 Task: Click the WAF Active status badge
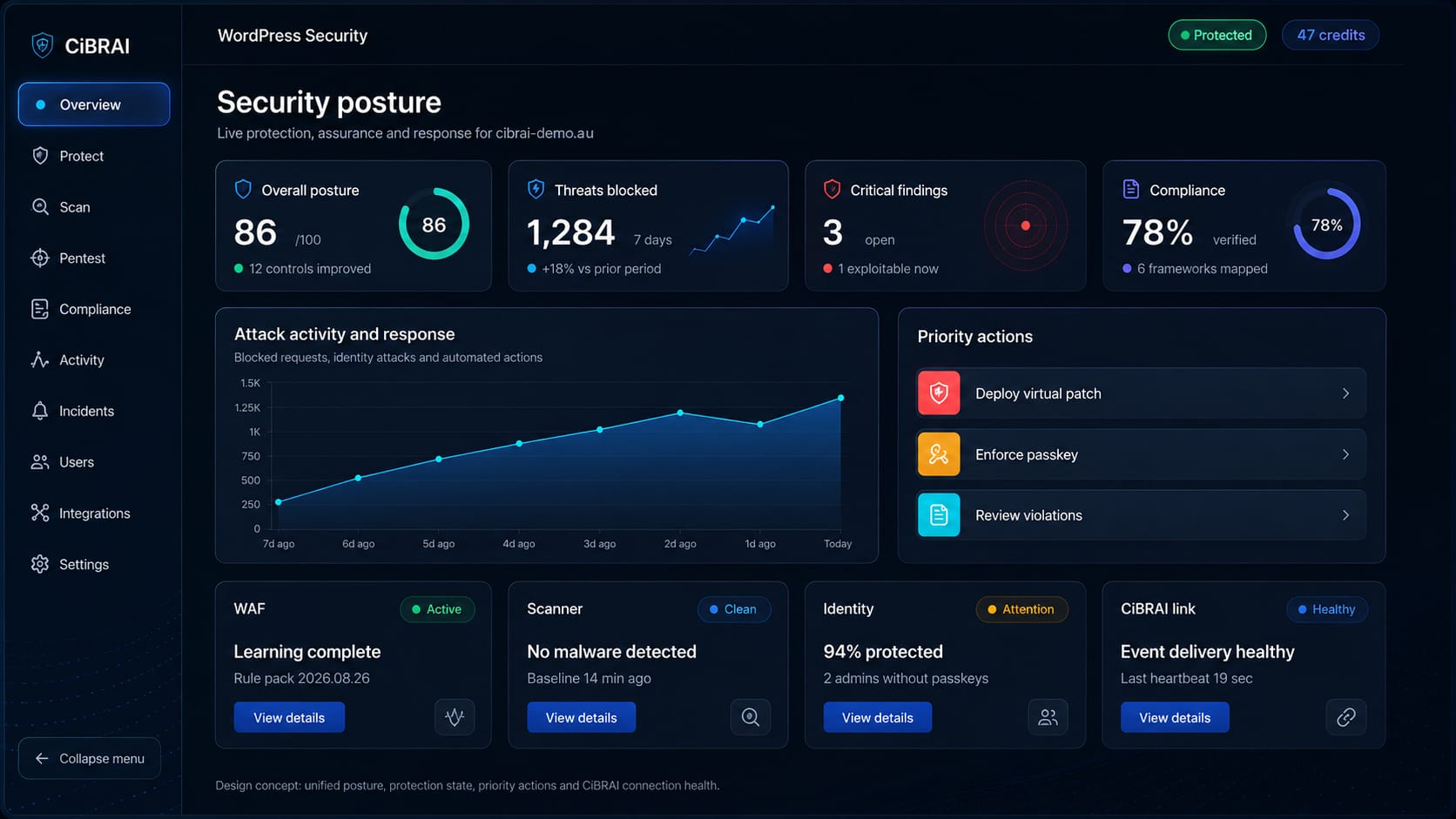pos(437,609)
